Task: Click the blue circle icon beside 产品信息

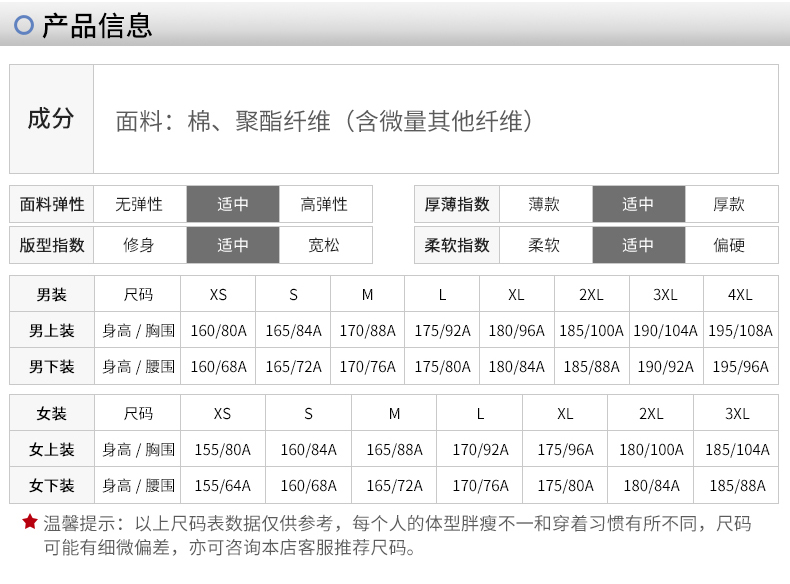Action: 24,25
